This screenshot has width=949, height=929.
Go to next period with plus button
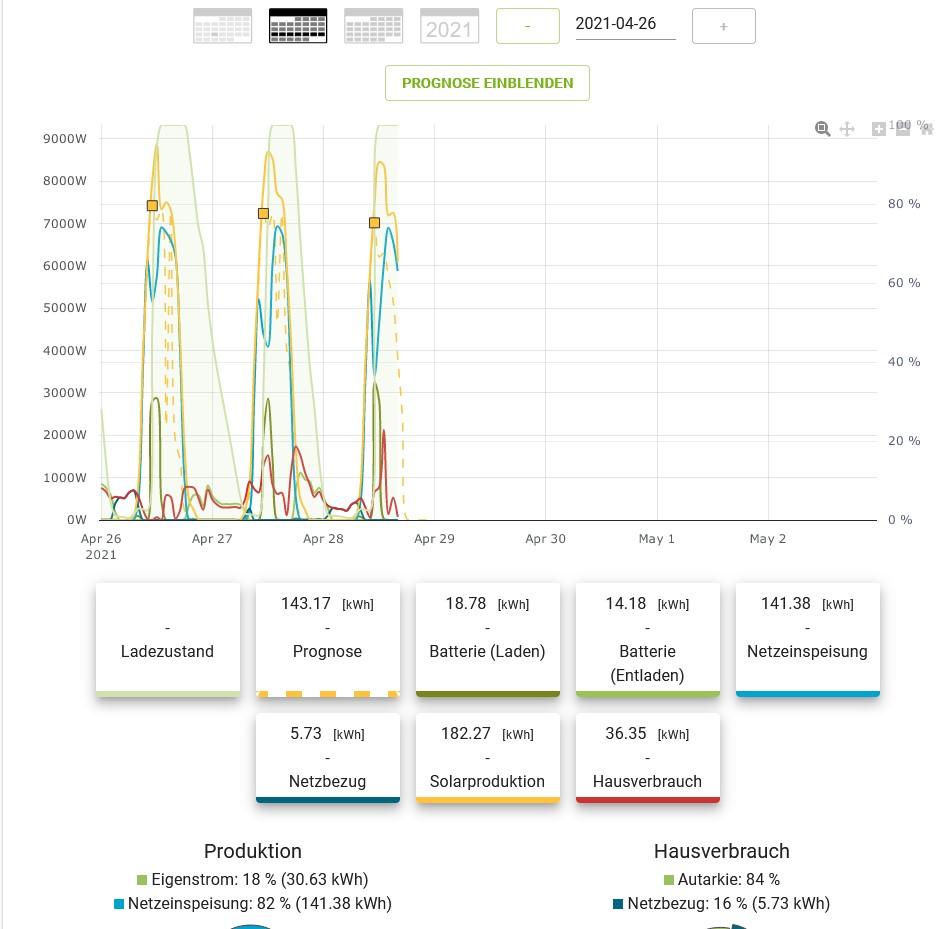pos(724,26)
